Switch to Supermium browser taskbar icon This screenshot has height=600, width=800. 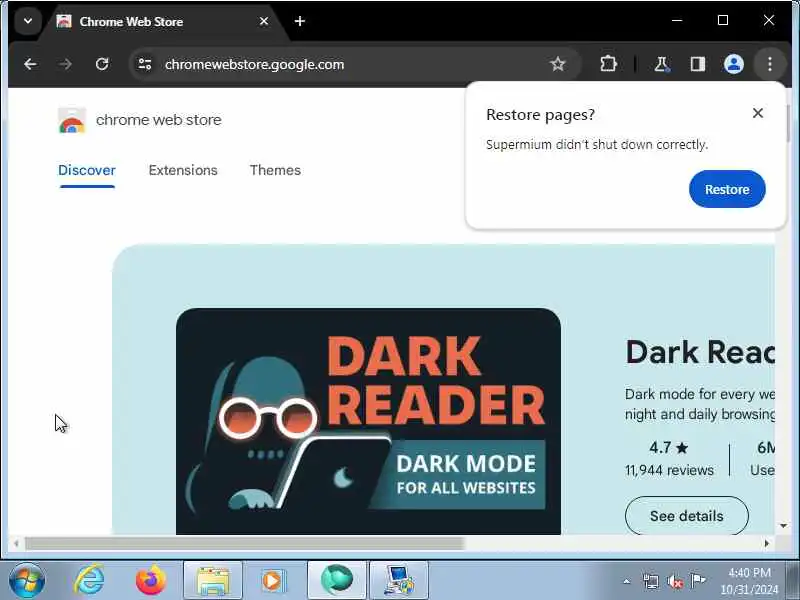337,581
